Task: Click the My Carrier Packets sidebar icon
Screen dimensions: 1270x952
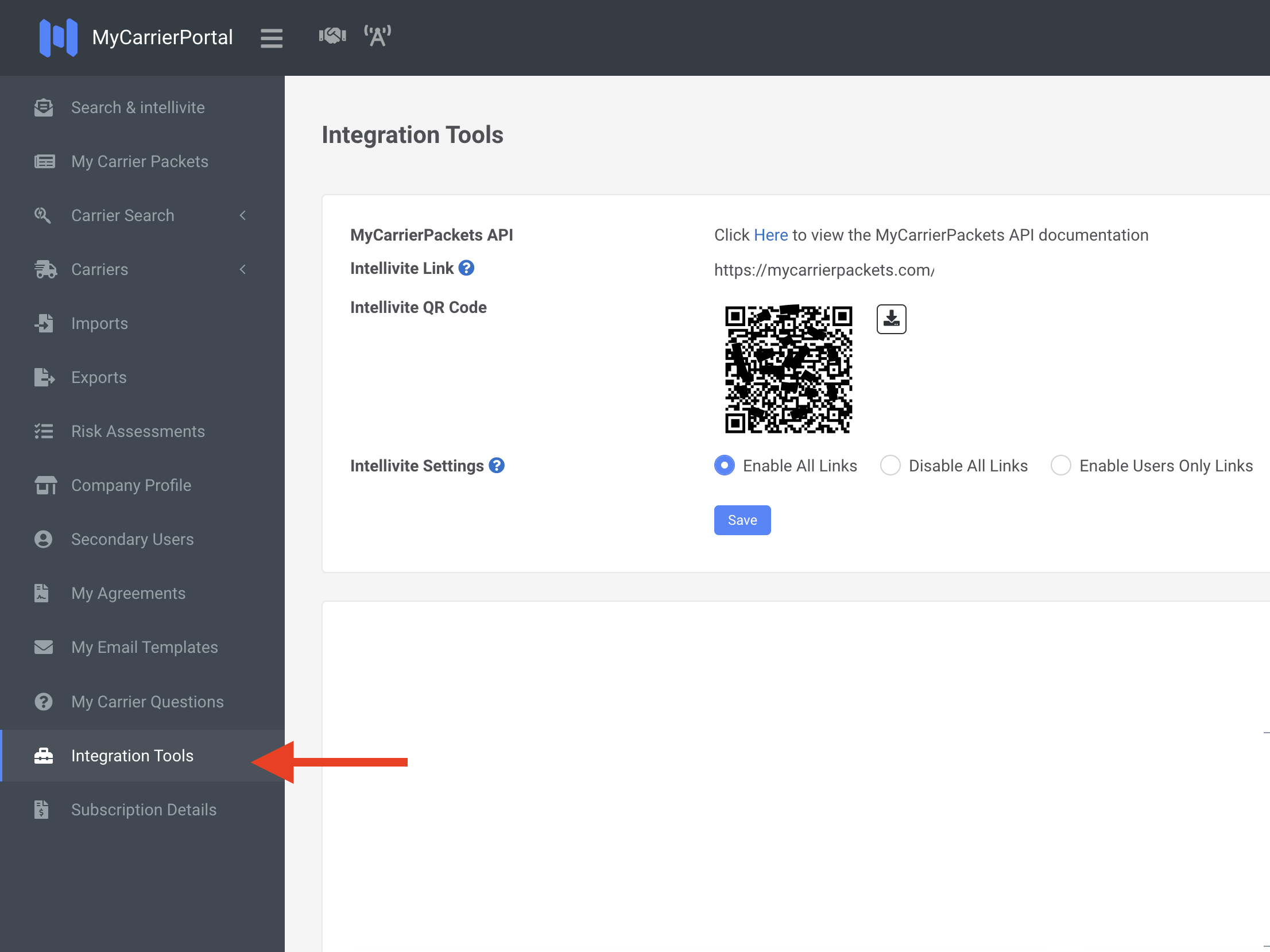Action: pos(44,161)
